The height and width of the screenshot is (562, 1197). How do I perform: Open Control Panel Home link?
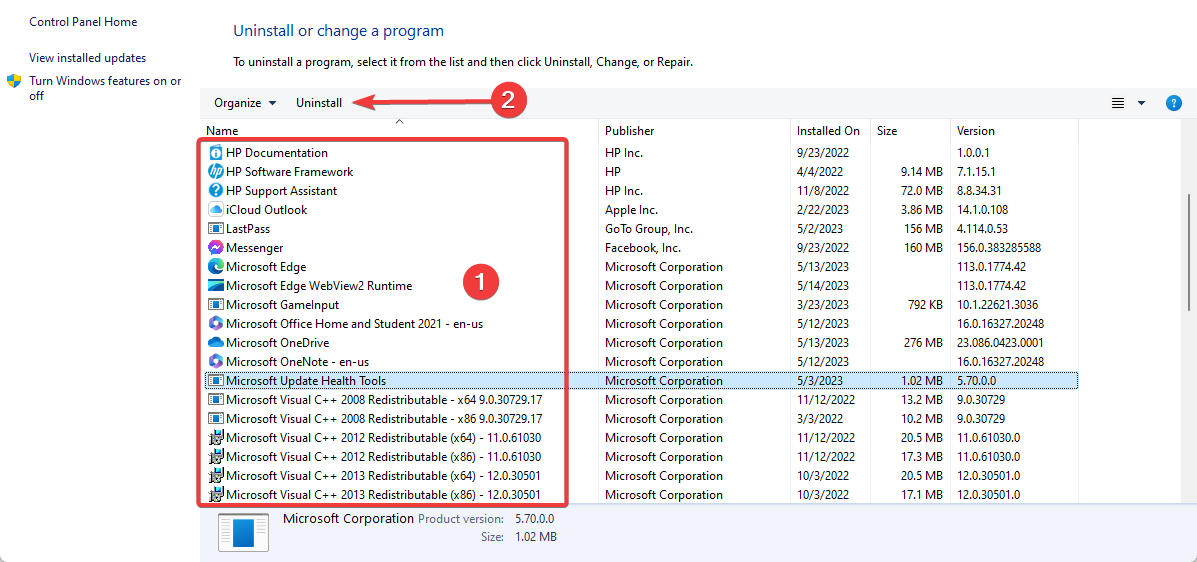tap(83, 22)
